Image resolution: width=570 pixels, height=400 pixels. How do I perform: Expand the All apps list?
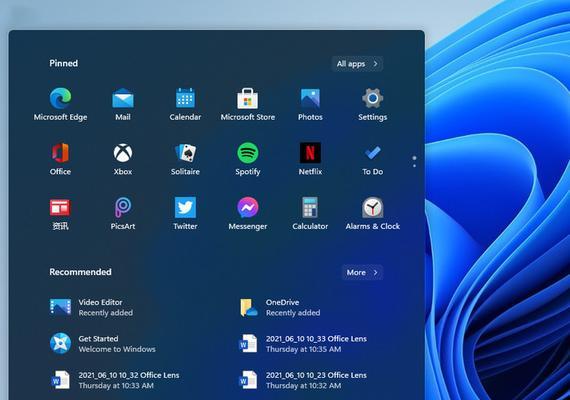click(x=357, y=64)
